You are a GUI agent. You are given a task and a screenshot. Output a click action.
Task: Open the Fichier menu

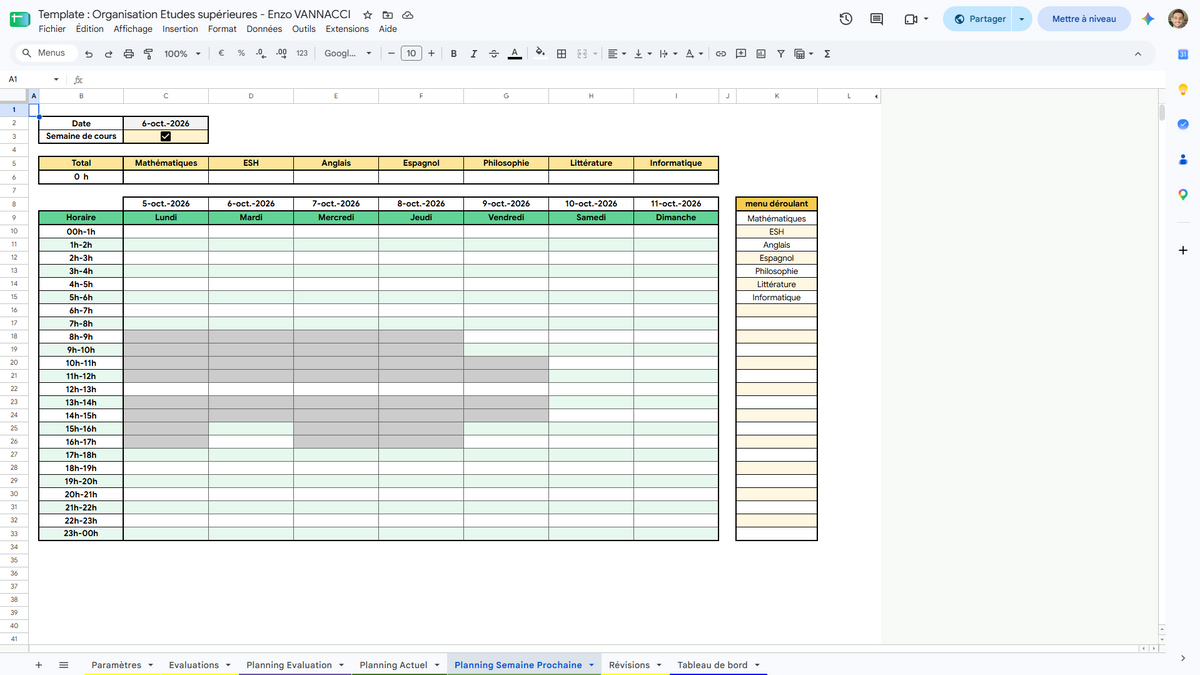pyautogui.click(x=52, y=29)
